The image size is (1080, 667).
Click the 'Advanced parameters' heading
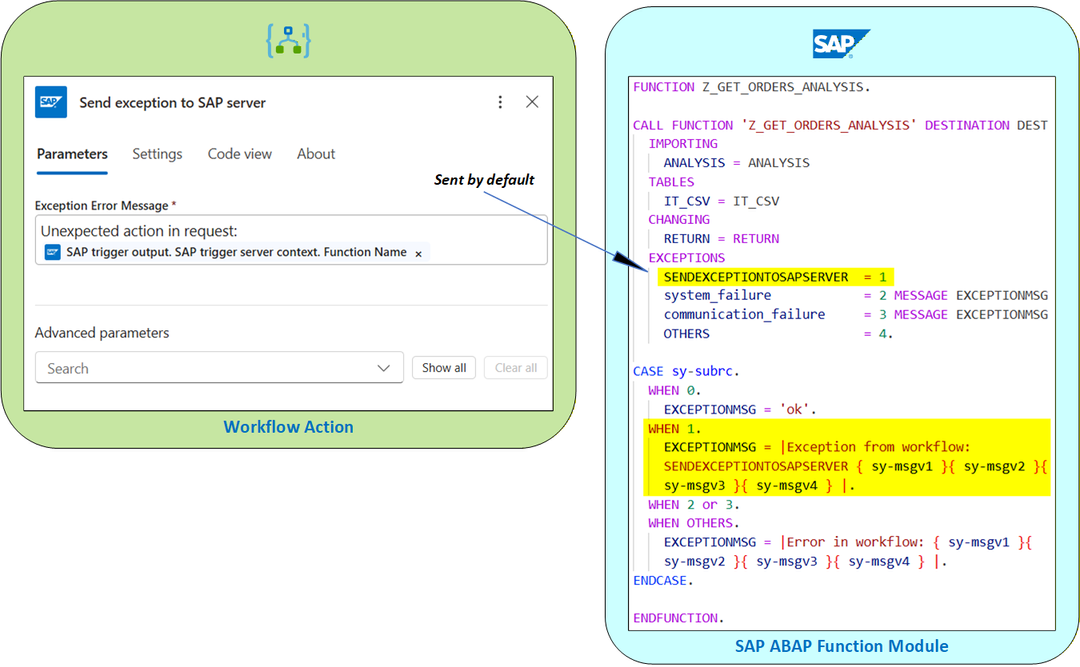[102, 333]
